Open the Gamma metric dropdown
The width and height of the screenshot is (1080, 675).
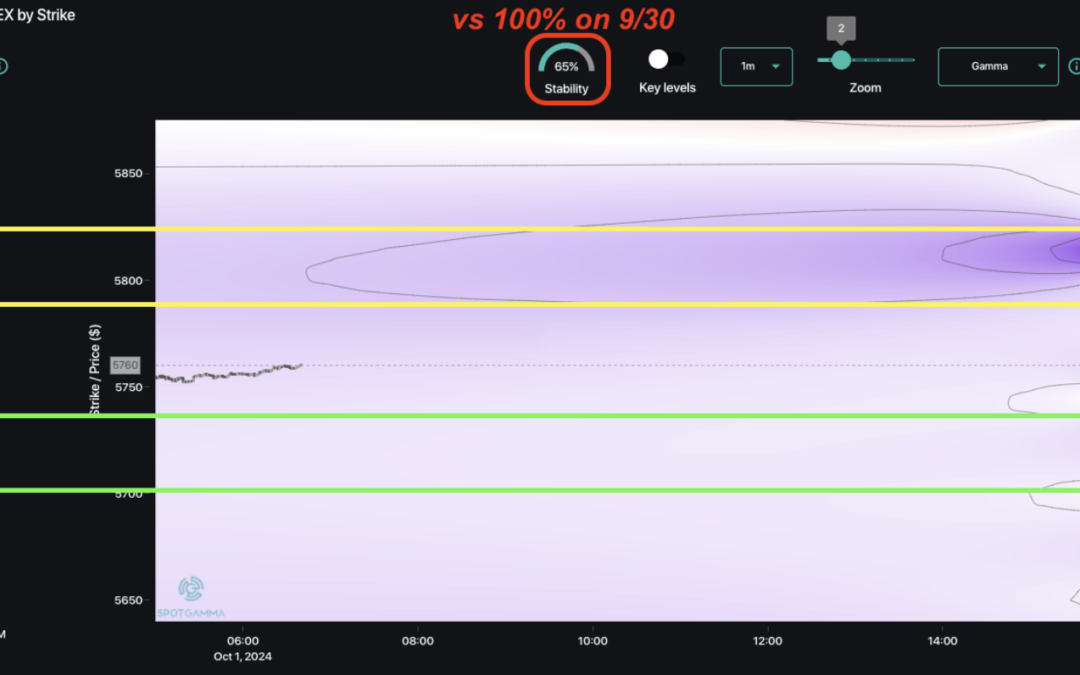[998, 67]
